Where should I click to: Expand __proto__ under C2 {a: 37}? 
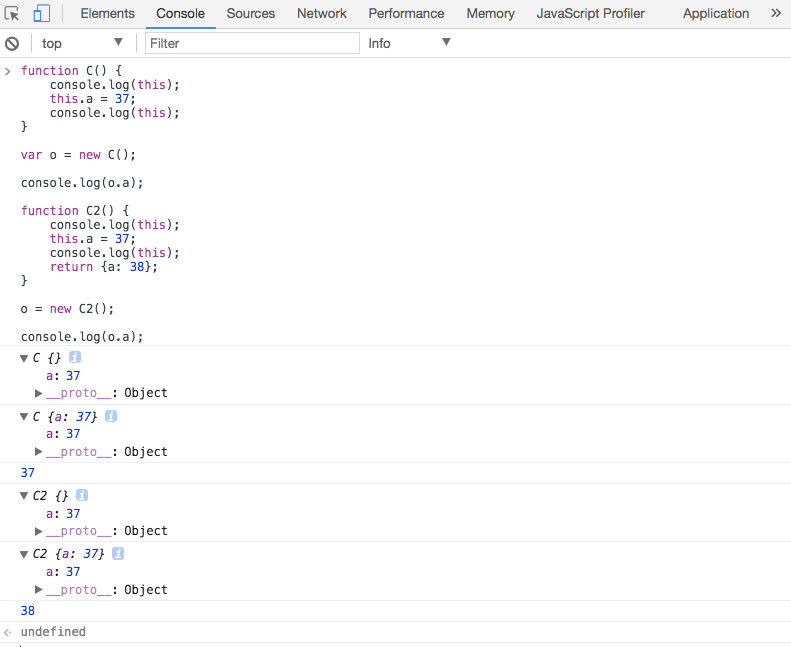[x=38, y=590]
